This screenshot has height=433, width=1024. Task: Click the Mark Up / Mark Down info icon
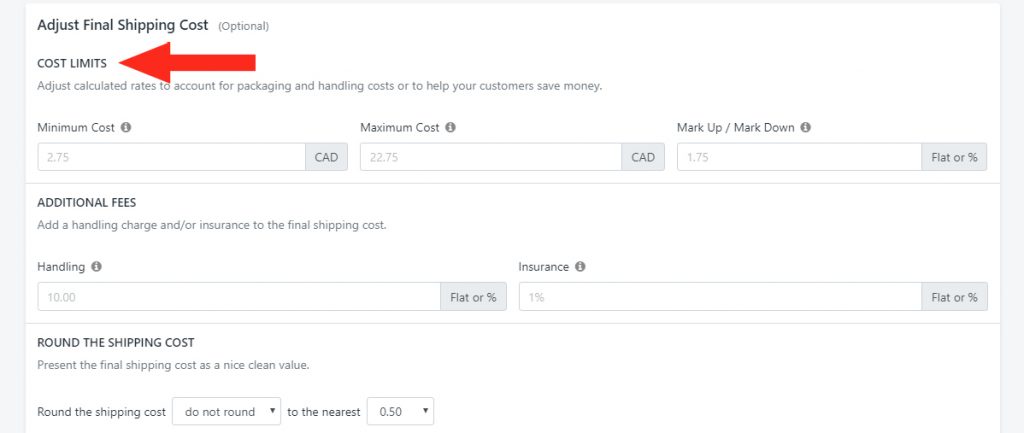(x=806, y=127)
